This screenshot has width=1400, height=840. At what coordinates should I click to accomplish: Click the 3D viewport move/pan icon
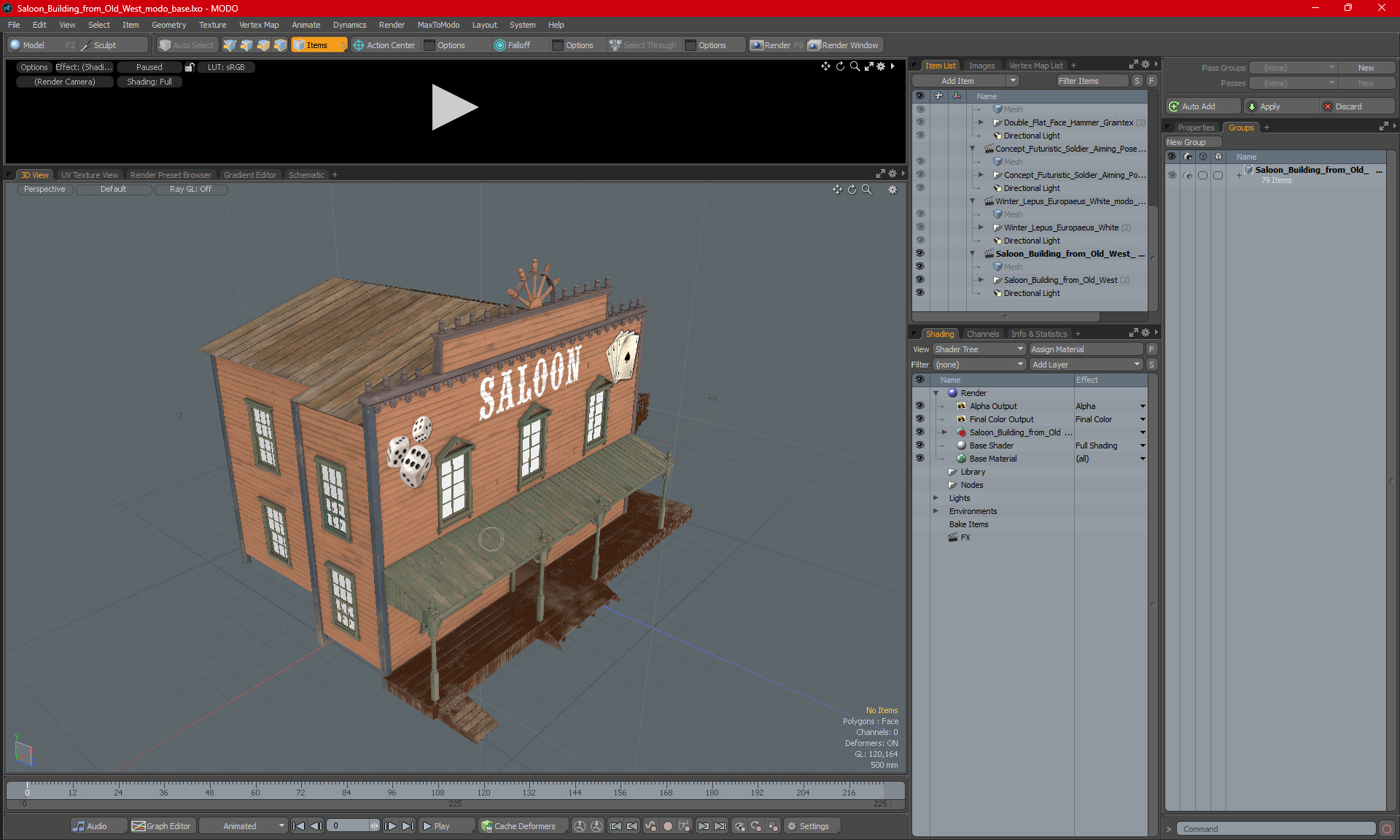(x=837, y=190)
